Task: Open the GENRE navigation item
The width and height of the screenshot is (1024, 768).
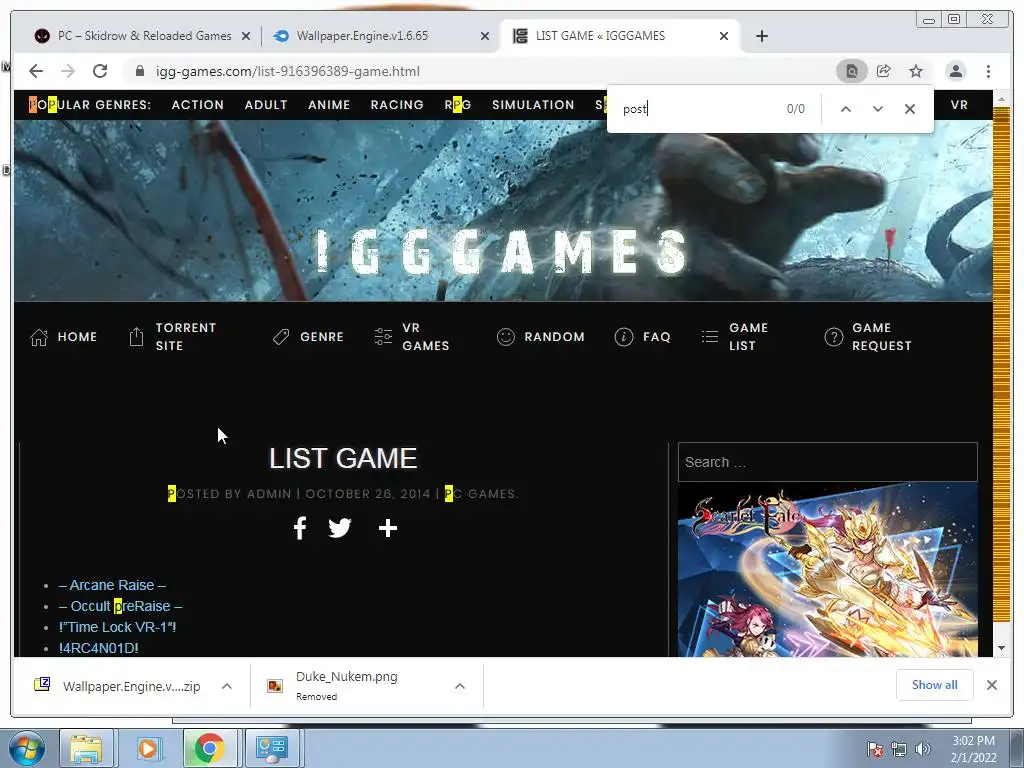Action: pos(322,337)
